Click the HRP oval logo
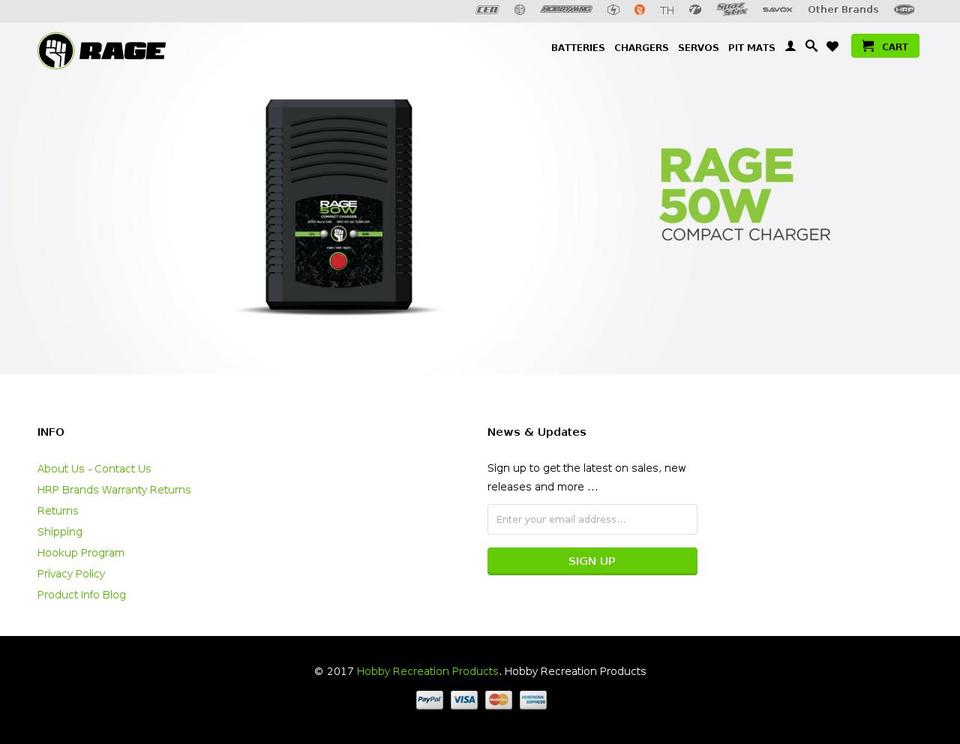Screen dimensions: 960x744 pos(904,10)
